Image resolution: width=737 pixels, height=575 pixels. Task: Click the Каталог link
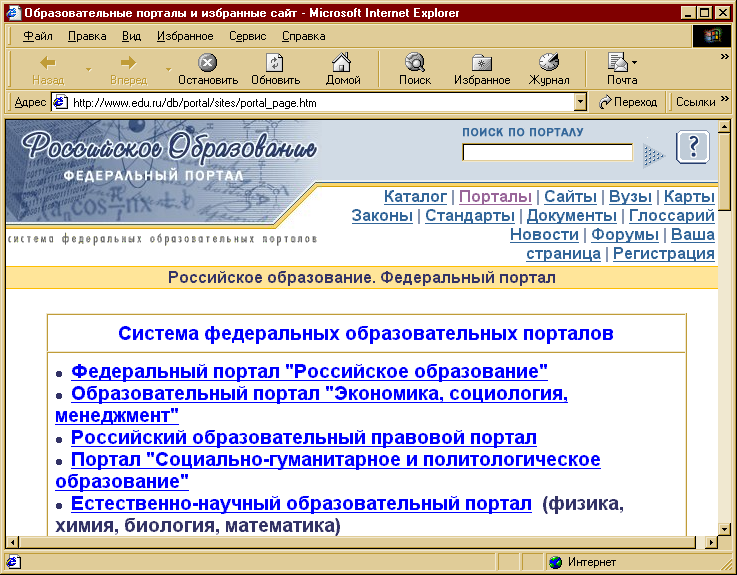point(415,196)
